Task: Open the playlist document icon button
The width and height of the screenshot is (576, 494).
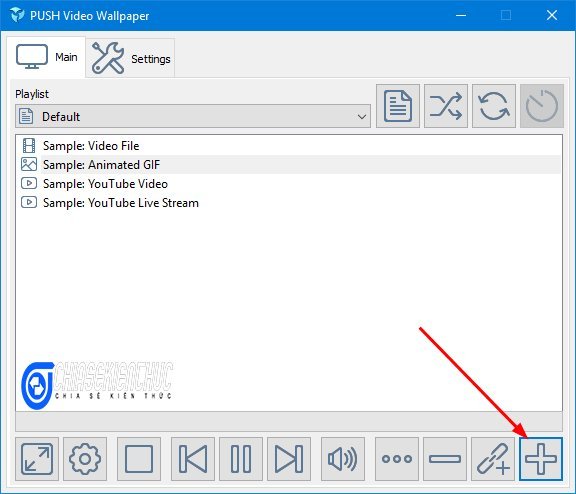Action: [x=398, y=106]
